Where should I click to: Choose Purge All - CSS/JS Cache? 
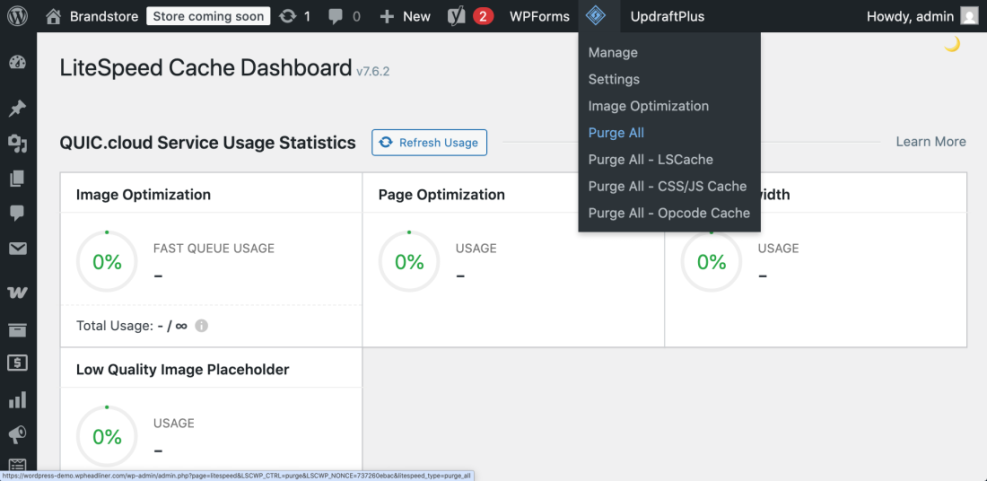[x=669, y=186]
